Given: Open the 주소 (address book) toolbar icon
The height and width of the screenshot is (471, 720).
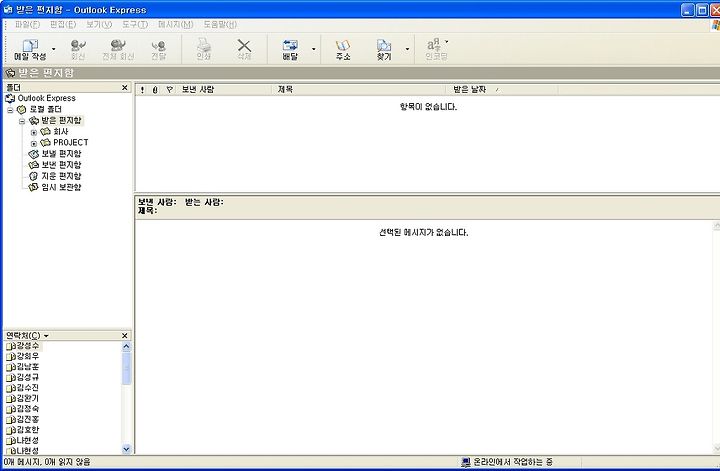Looking at the screenshot, I should pyautogui.click(x=343, y=45).
